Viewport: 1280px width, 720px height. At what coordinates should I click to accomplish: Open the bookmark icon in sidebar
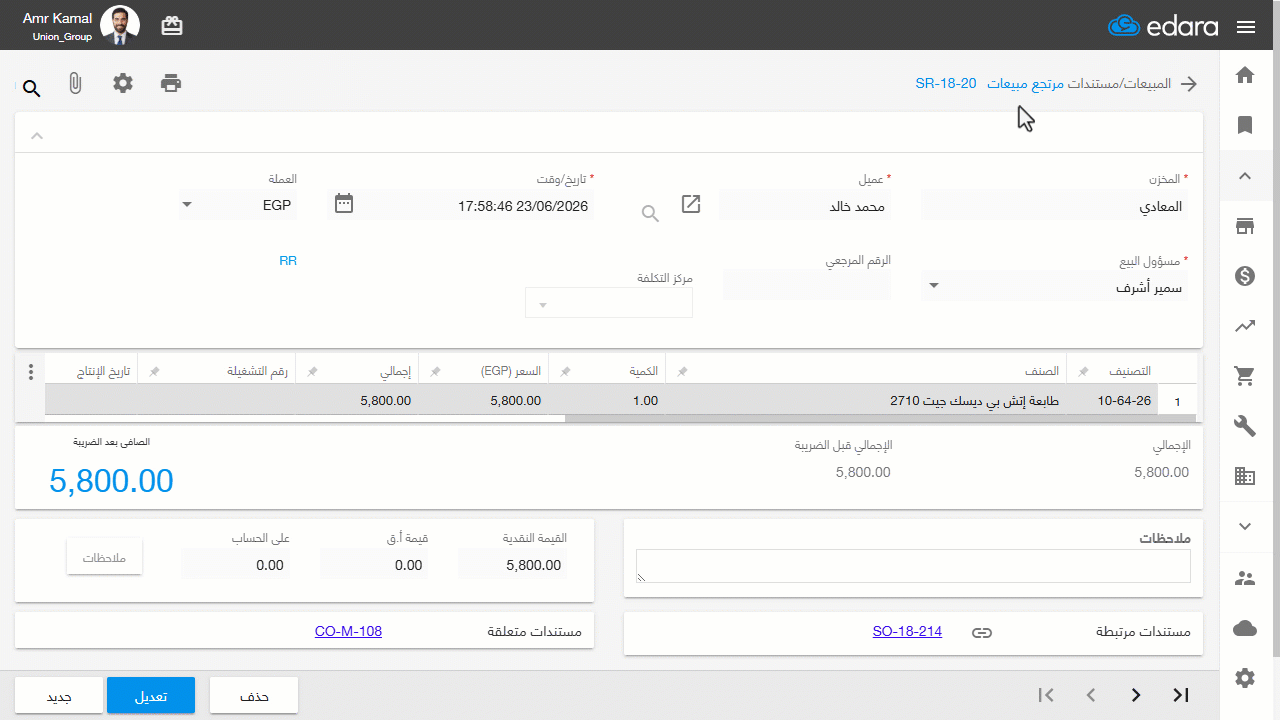coord(1245,125)
